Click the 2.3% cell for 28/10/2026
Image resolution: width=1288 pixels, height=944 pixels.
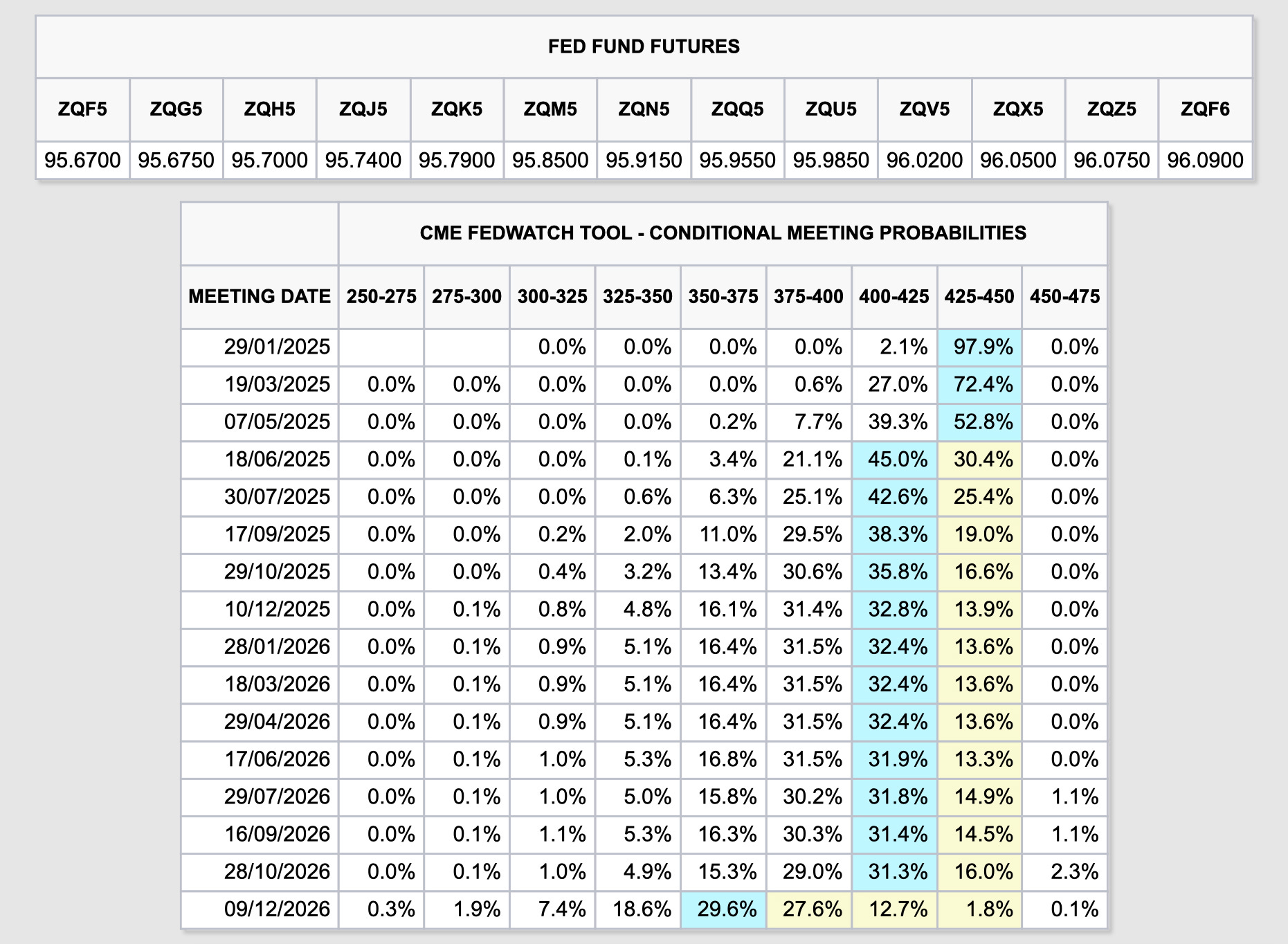[x=1064, y=871]
